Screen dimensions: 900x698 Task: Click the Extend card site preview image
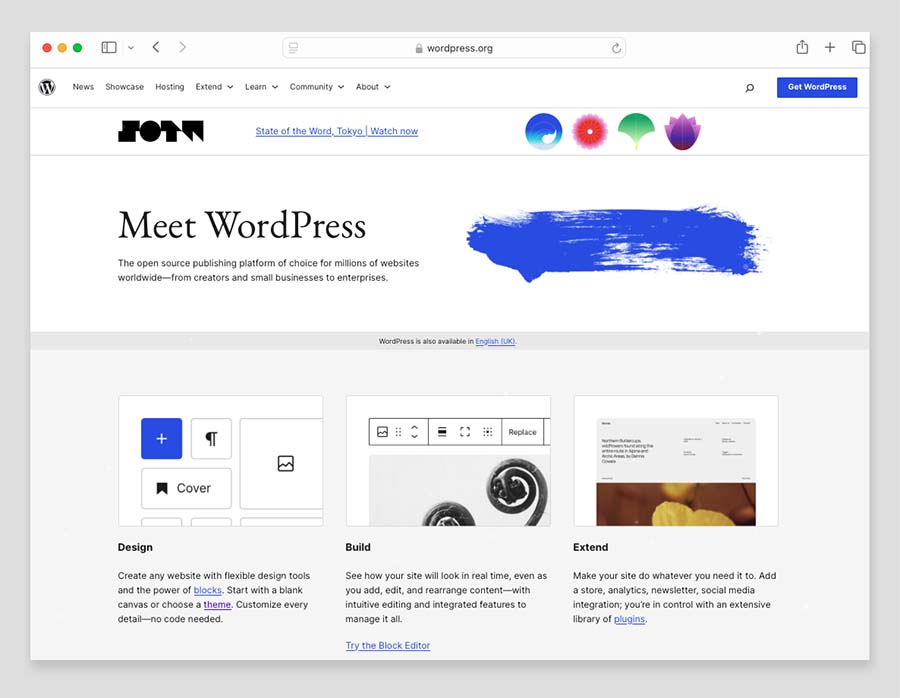pos(676,472)
